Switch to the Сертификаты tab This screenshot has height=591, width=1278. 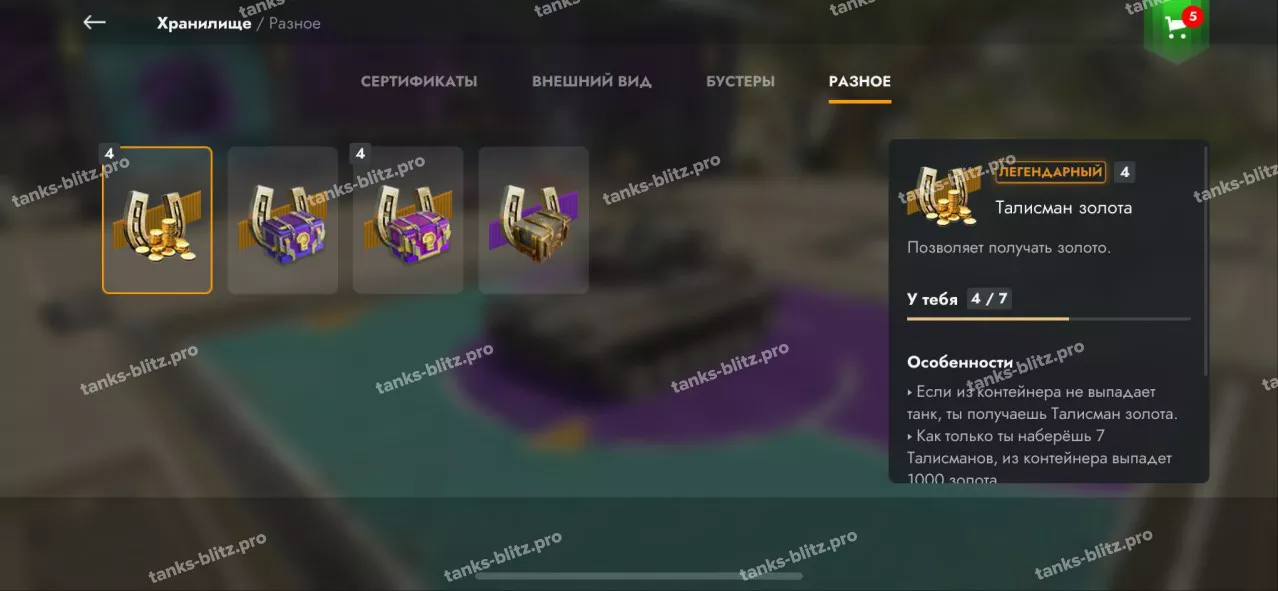click(x=419, y=82)
